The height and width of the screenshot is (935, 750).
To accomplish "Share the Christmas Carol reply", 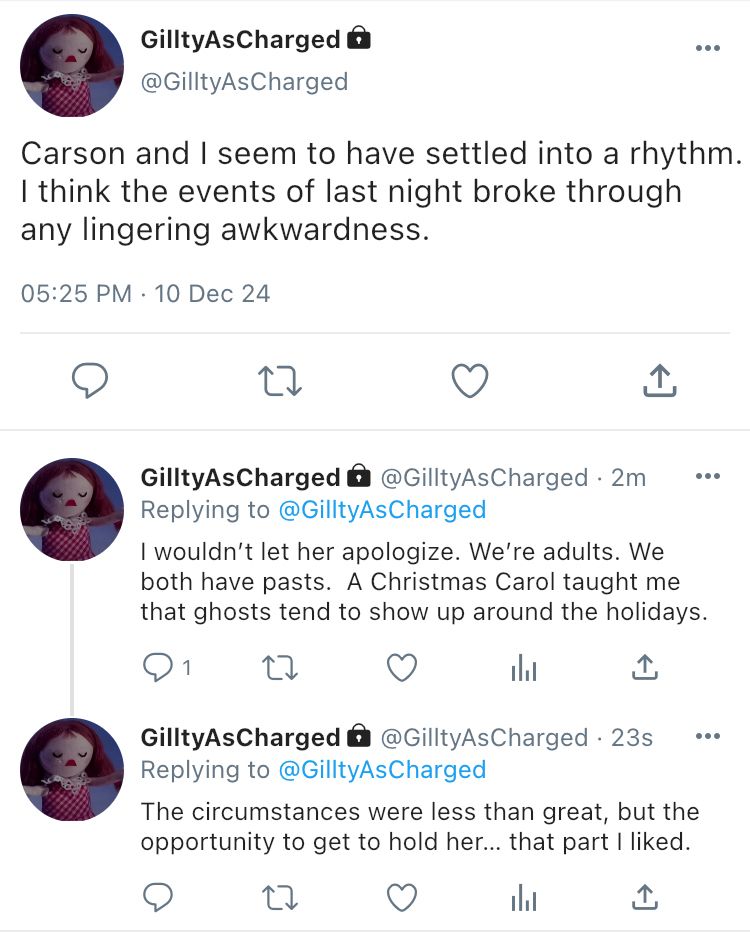I will [644, 667].
